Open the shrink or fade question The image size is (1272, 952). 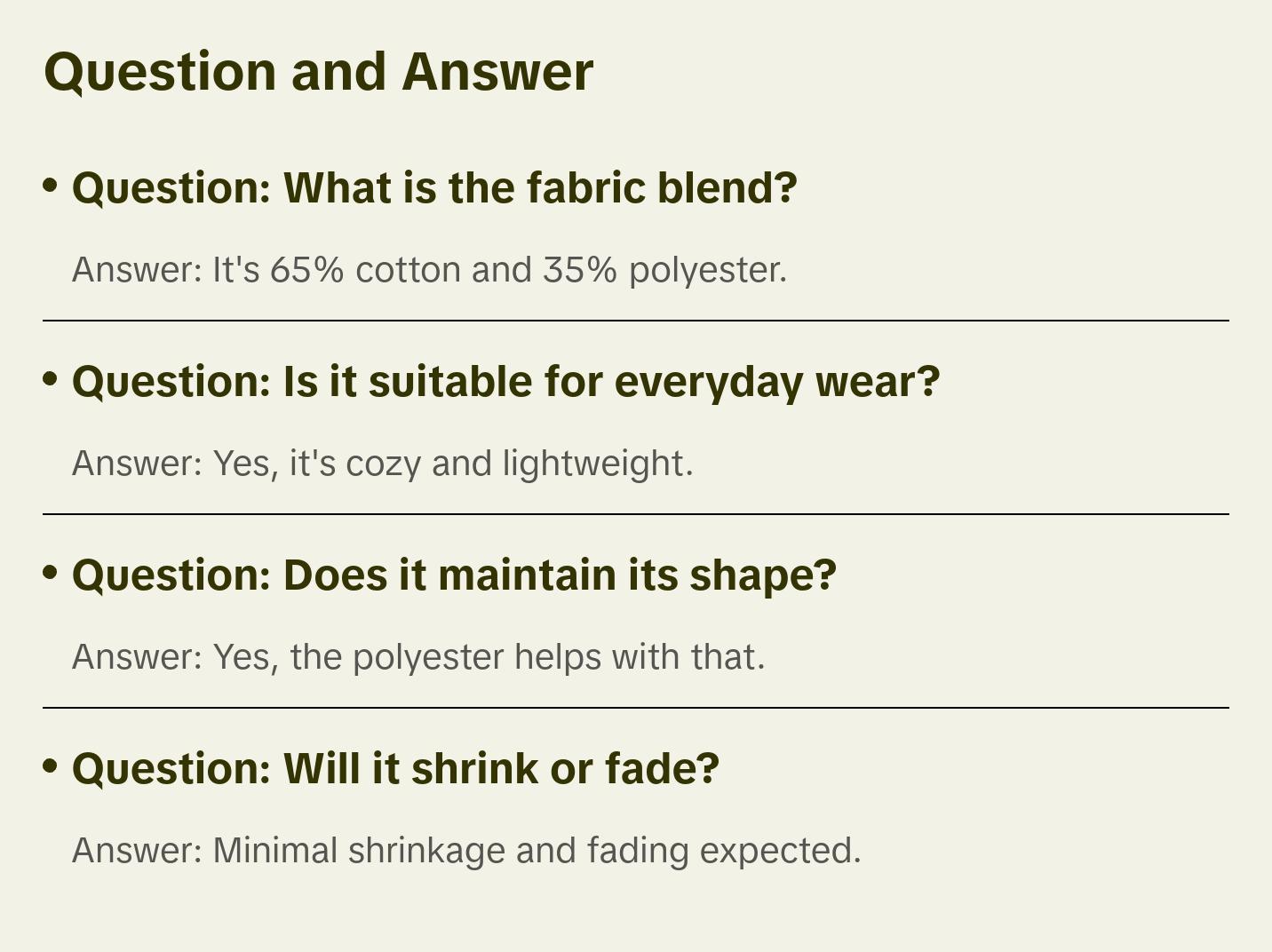tap(395, 769)
